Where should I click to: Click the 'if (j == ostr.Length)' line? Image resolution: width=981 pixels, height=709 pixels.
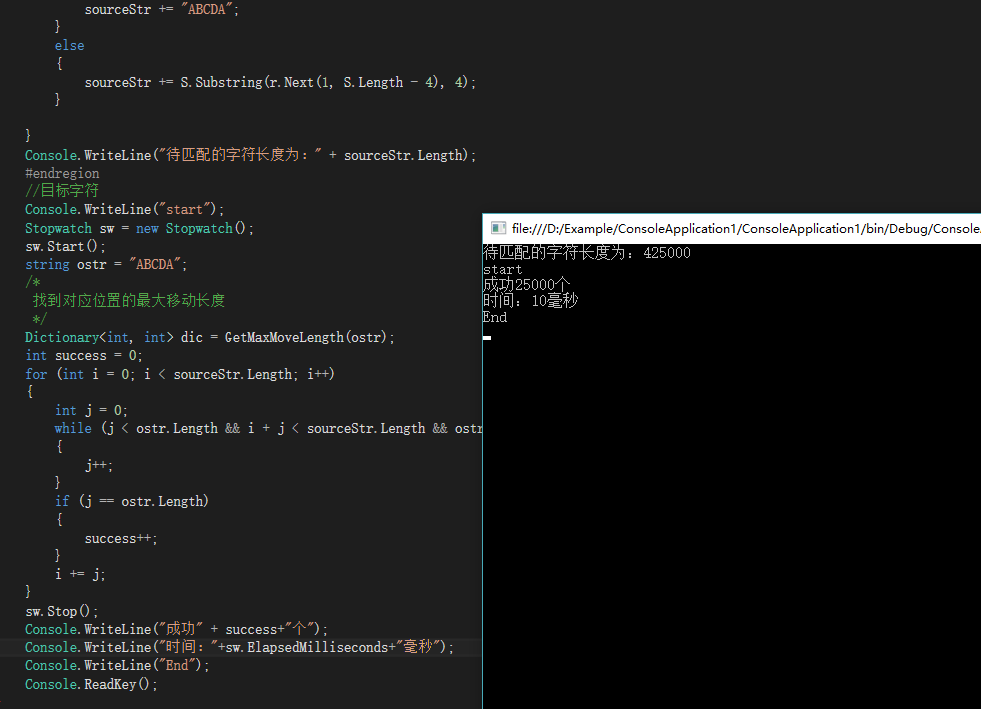point(131,501)
